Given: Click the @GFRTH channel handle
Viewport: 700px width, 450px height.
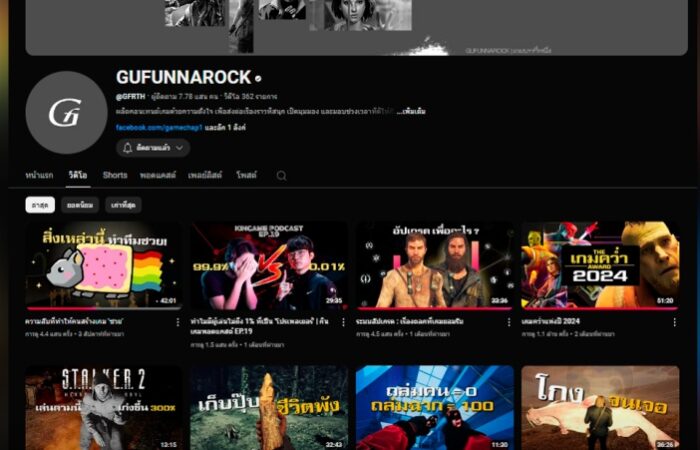Looking at the screenshot, I should 130,96.
